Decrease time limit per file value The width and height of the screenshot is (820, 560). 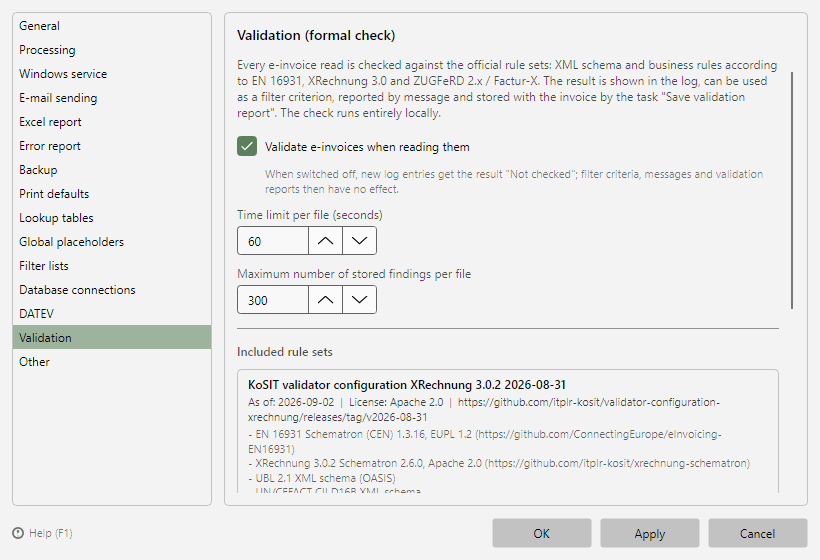point(359,241)
